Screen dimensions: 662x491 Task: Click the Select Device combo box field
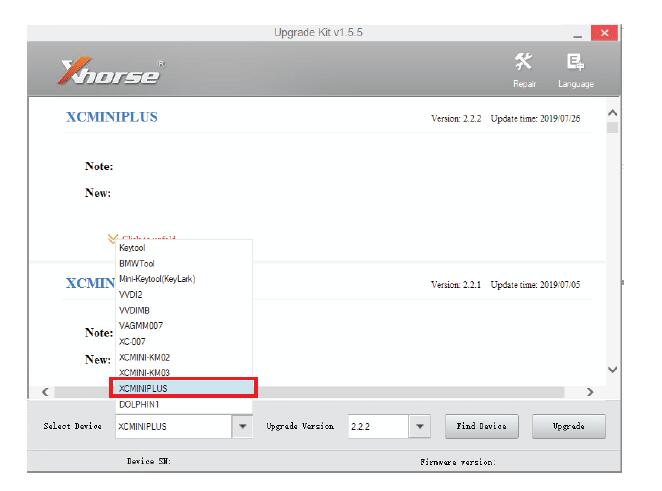tap(174, 426)
